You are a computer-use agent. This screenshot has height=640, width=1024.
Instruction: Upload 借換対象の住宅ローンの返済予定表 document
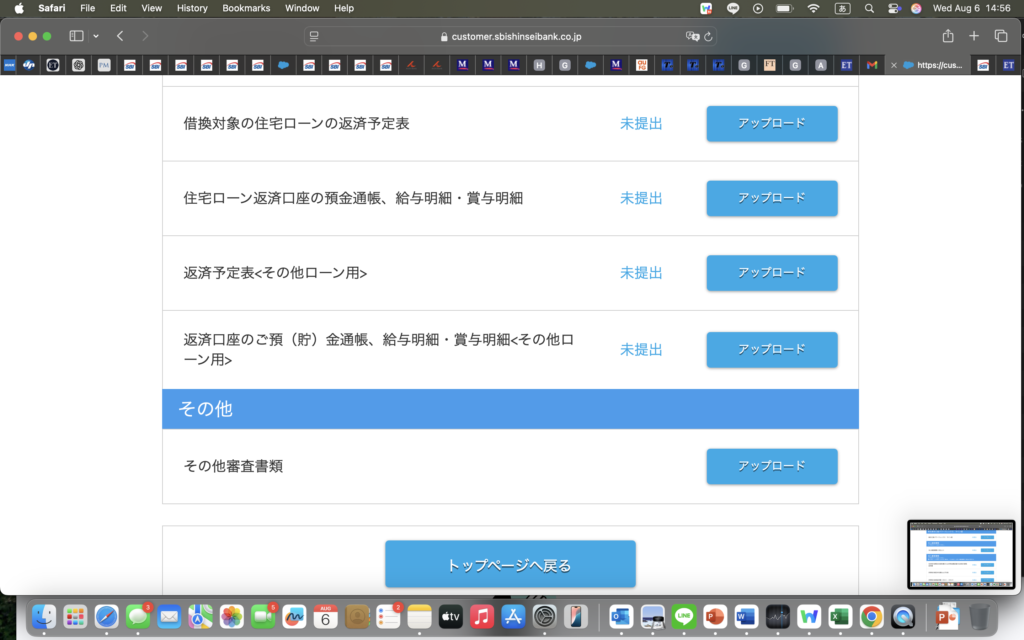(771, 124)
